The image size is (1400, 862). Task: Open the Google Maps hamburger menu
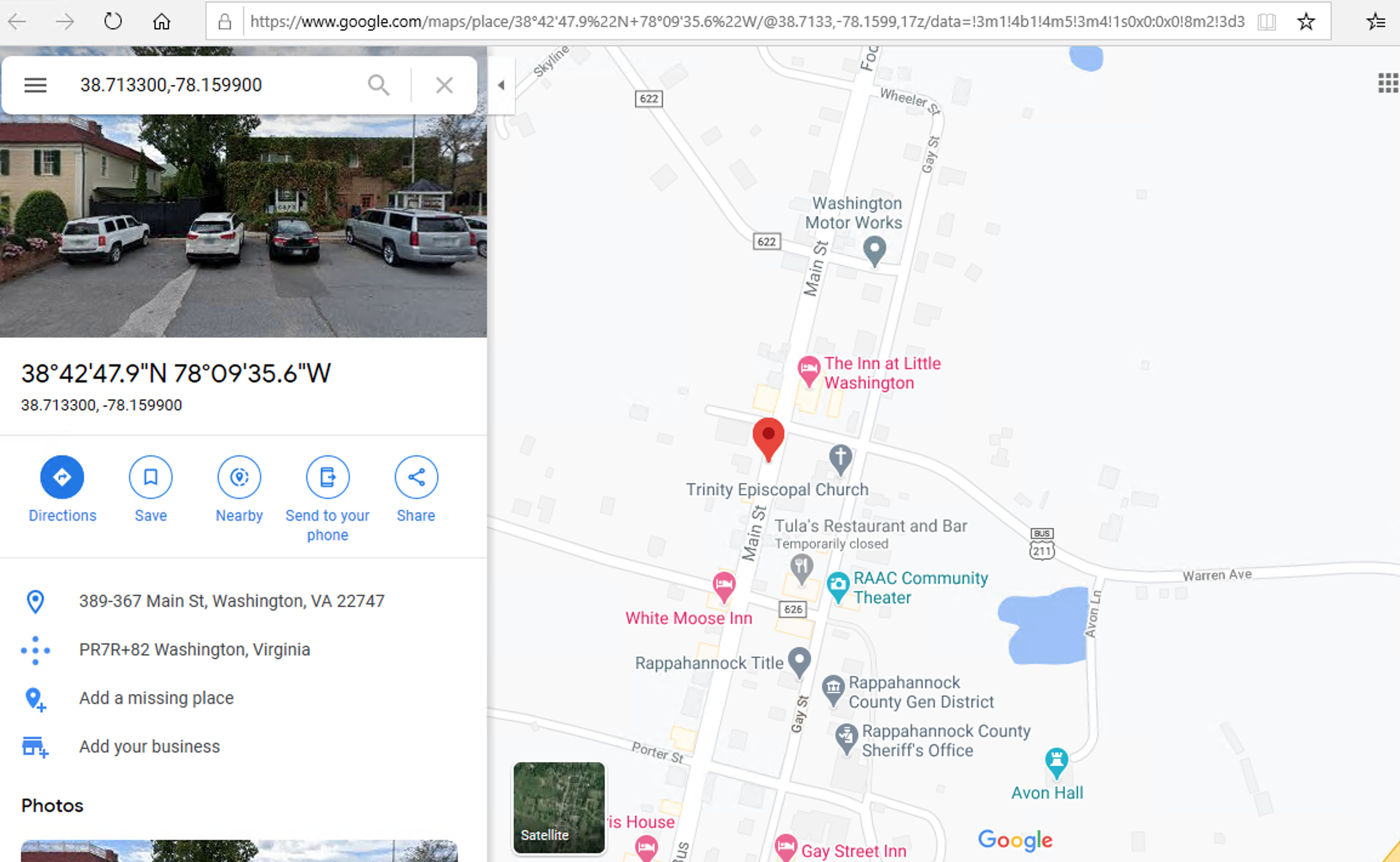coord(35,85)
